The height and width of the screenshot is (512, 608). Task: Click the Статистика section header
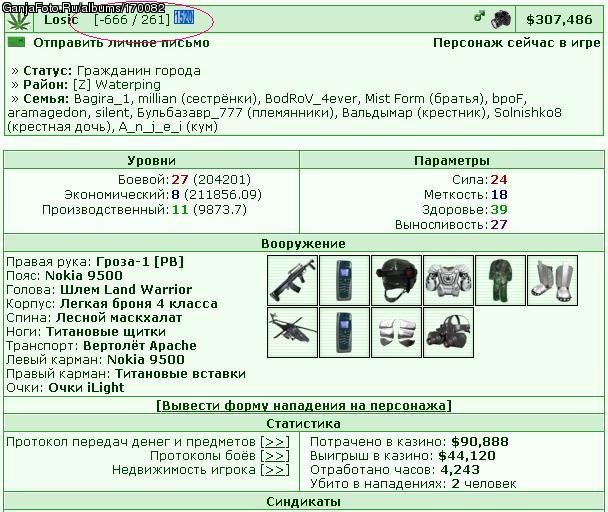click(304, 424)
